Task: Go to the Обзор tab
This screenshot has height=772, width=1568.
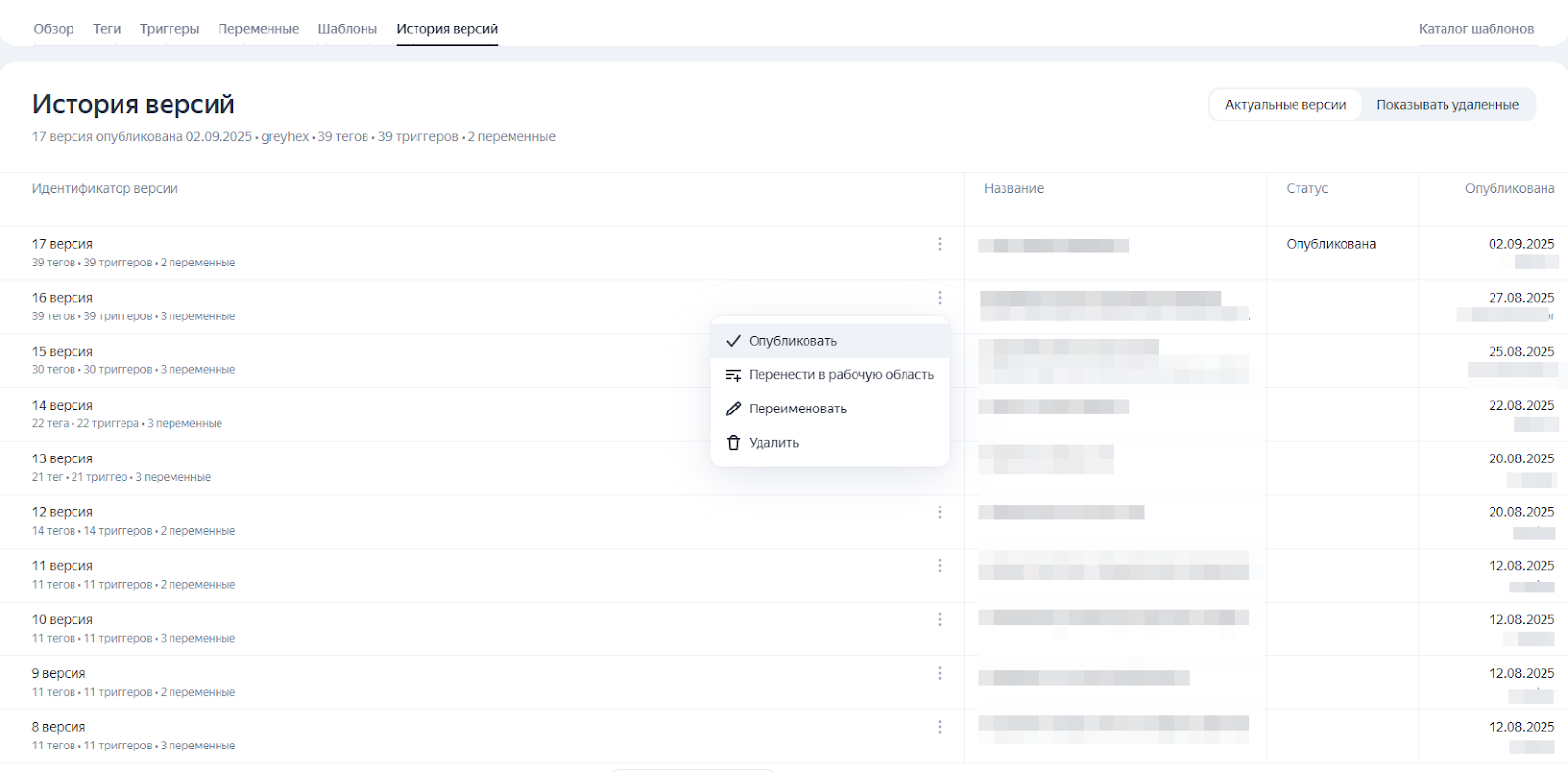Action: pyautogui.click(x=54, y=29)
